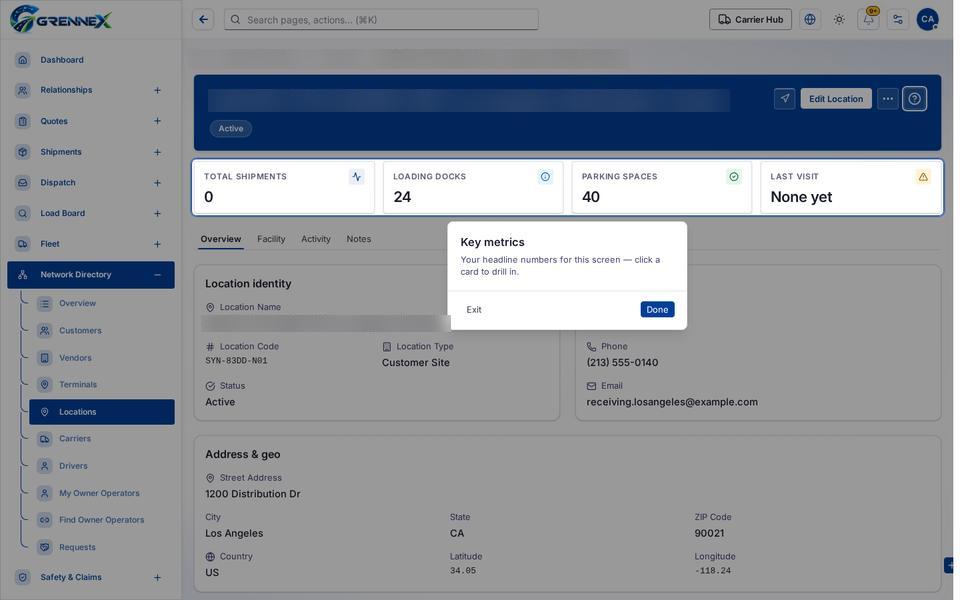Expand the Load Board section
The height and width of the screenshot is (600, 960).
[157, 213]
